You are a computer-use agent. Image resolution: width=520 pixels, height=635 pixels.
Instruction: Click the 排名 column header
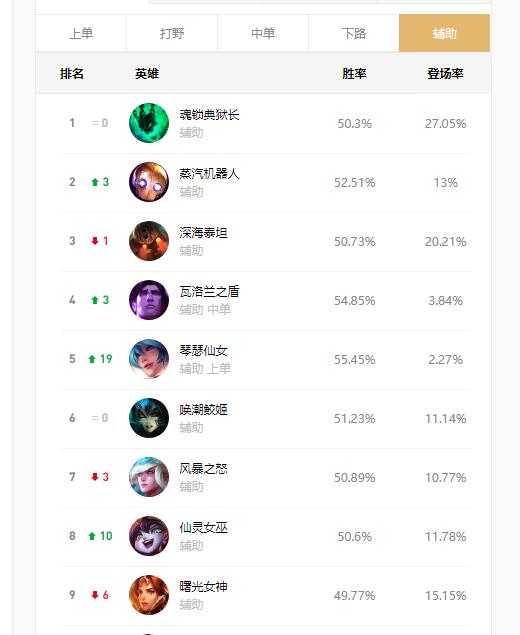(x=72, y=74)
